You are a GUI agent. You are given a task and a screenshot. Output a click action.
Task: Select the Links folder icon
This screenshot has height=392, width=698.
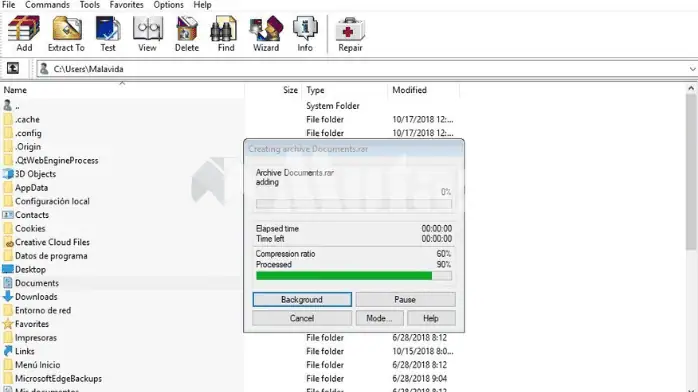point(8,351)
